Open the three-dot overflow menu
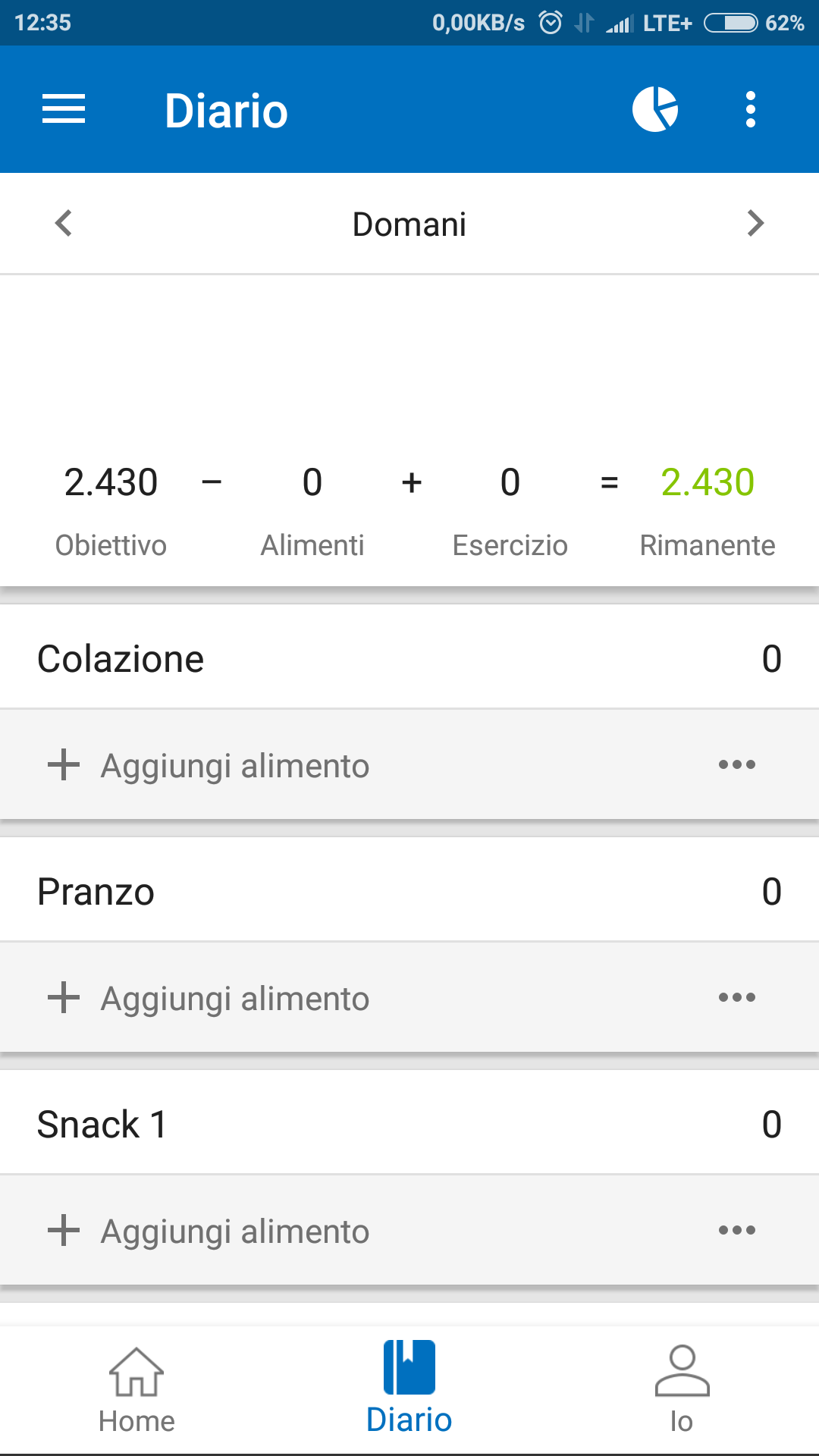Screen dimensions: 819x1456 (750, 110)
